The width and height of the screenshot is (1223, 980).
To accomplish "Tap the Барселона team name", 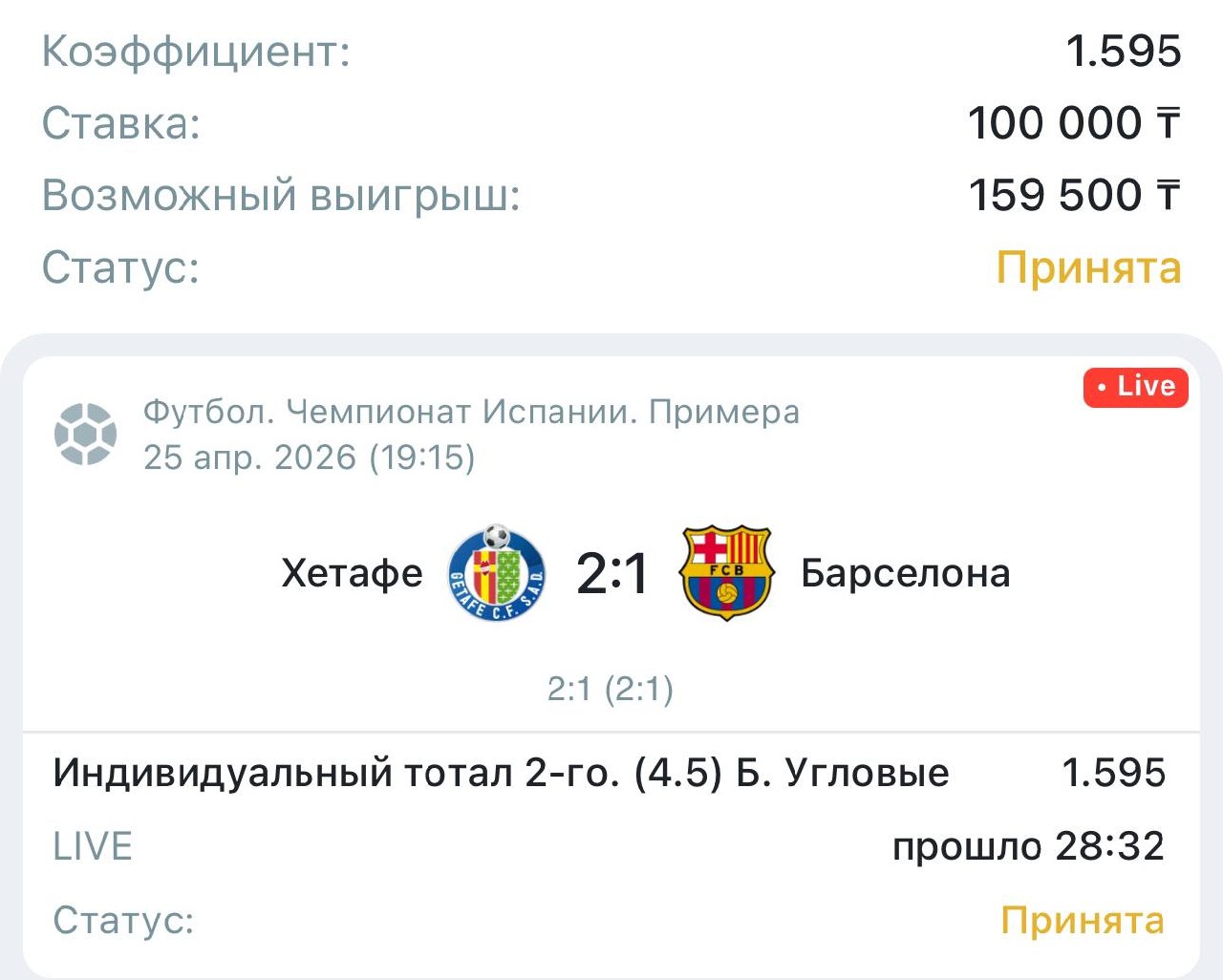I will [x=905, y=573].
